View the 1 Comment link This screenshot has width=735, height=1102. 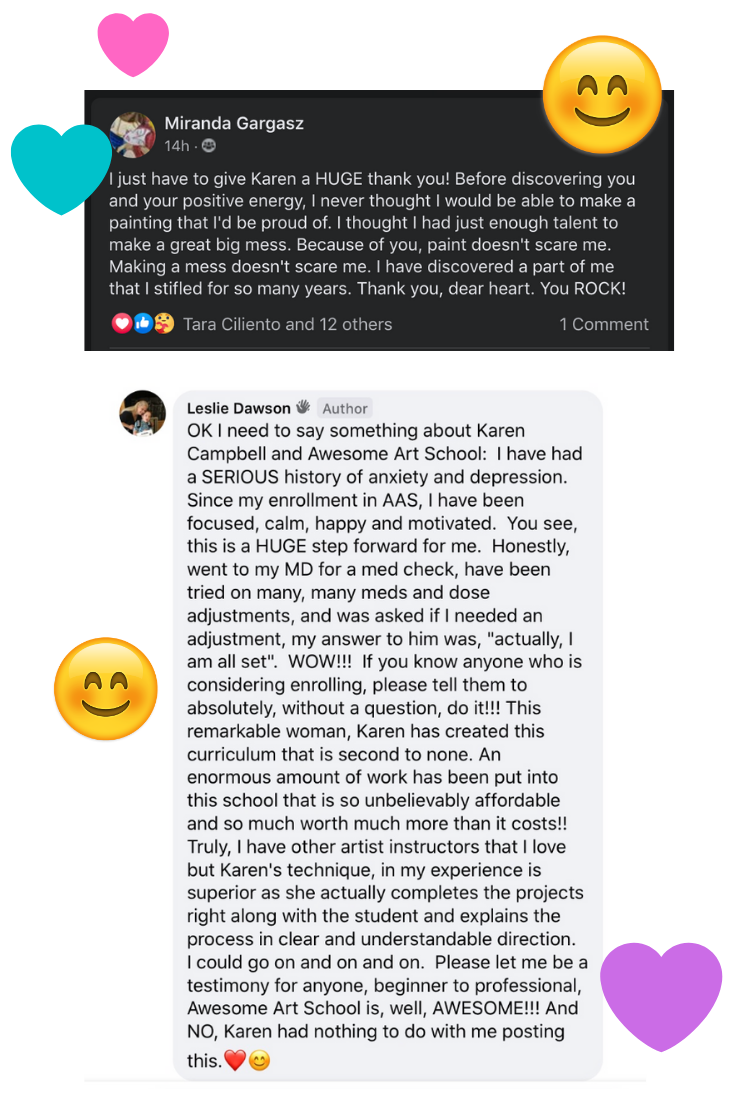604,324
